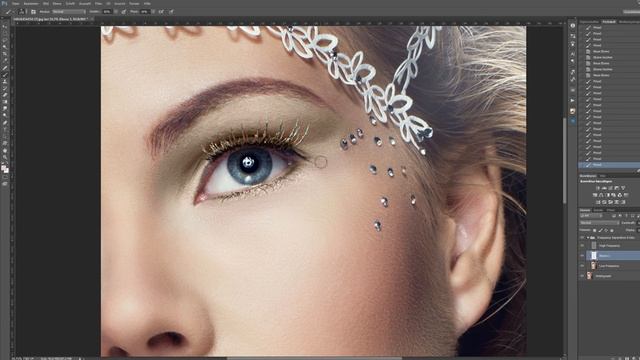
Task: Switch to the Stile tab
Action: click(602, 176)
